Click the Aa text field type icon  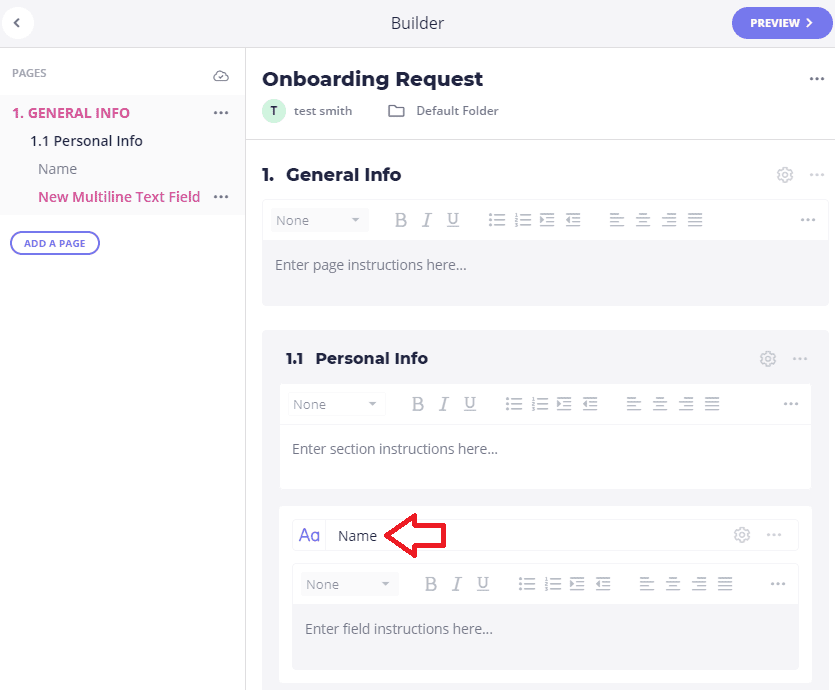pyautogui.click(x=309, y=535)
